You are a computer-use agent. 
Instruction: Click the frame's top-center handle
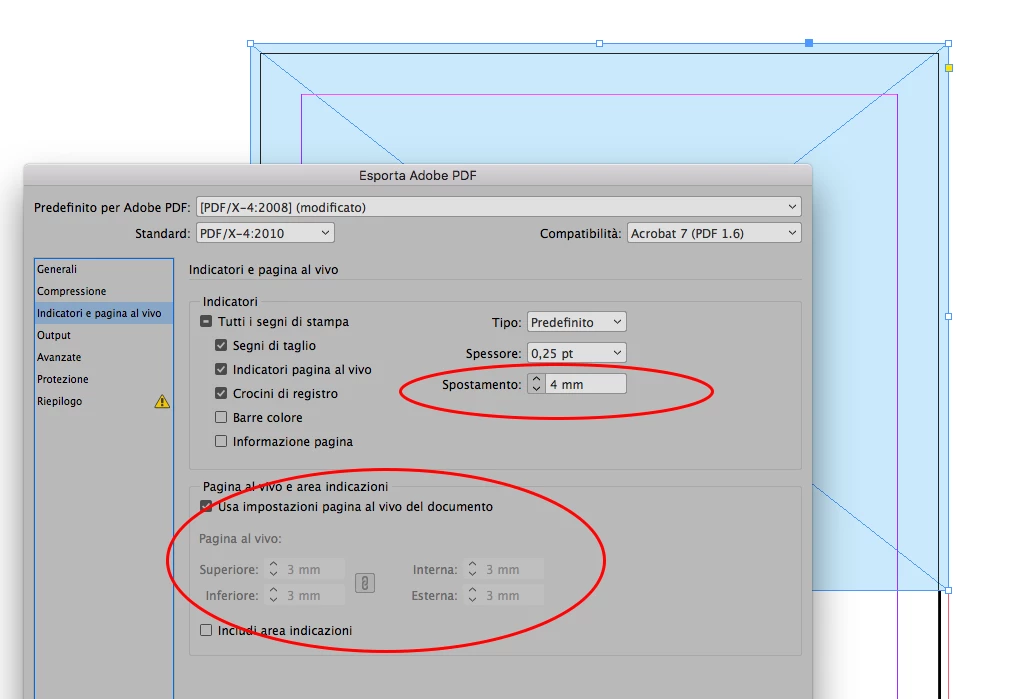pyautogui.click(x=599, y=43)
